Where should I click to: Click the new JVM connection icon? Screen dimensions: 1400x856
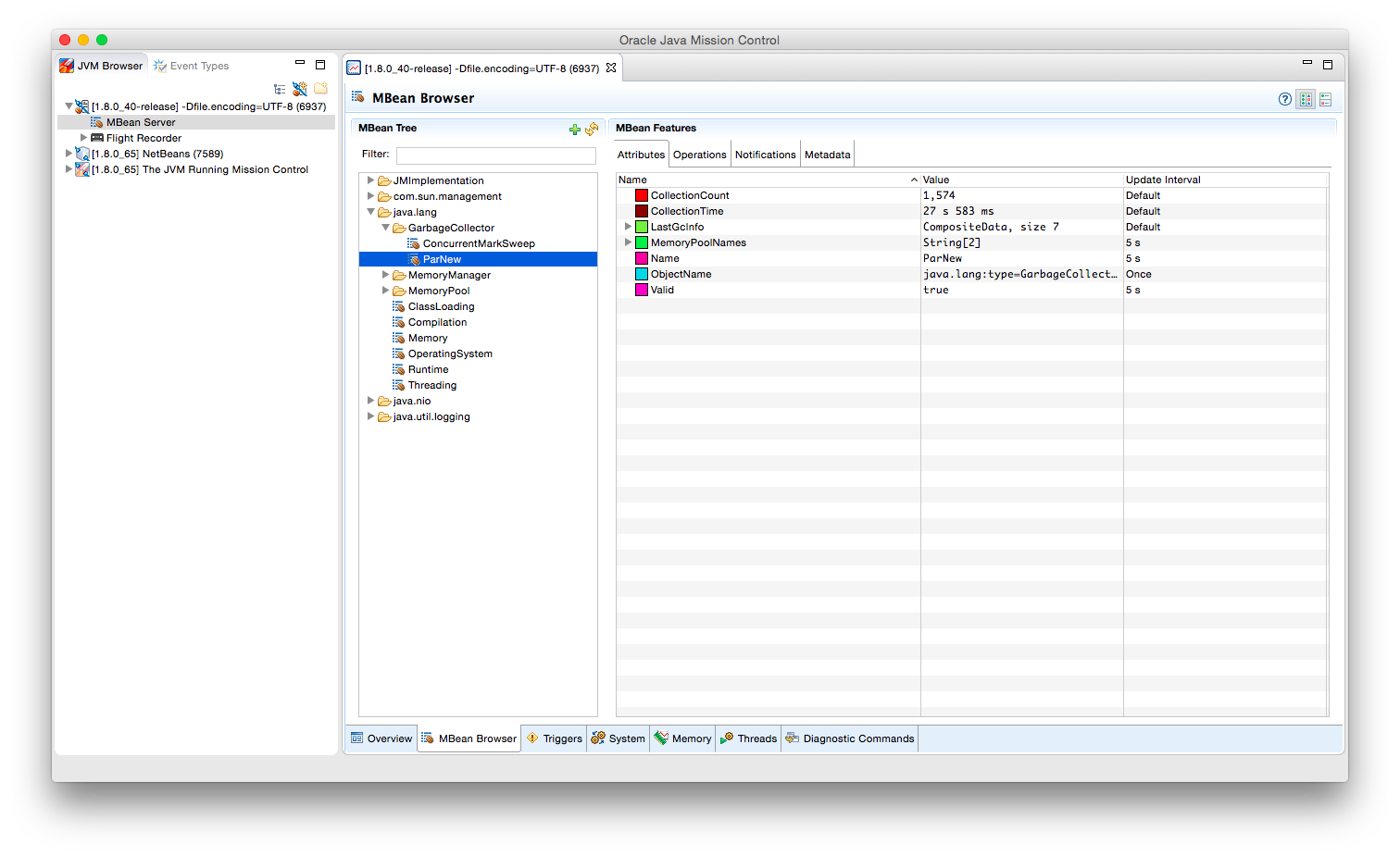click(x=300, y=89)
